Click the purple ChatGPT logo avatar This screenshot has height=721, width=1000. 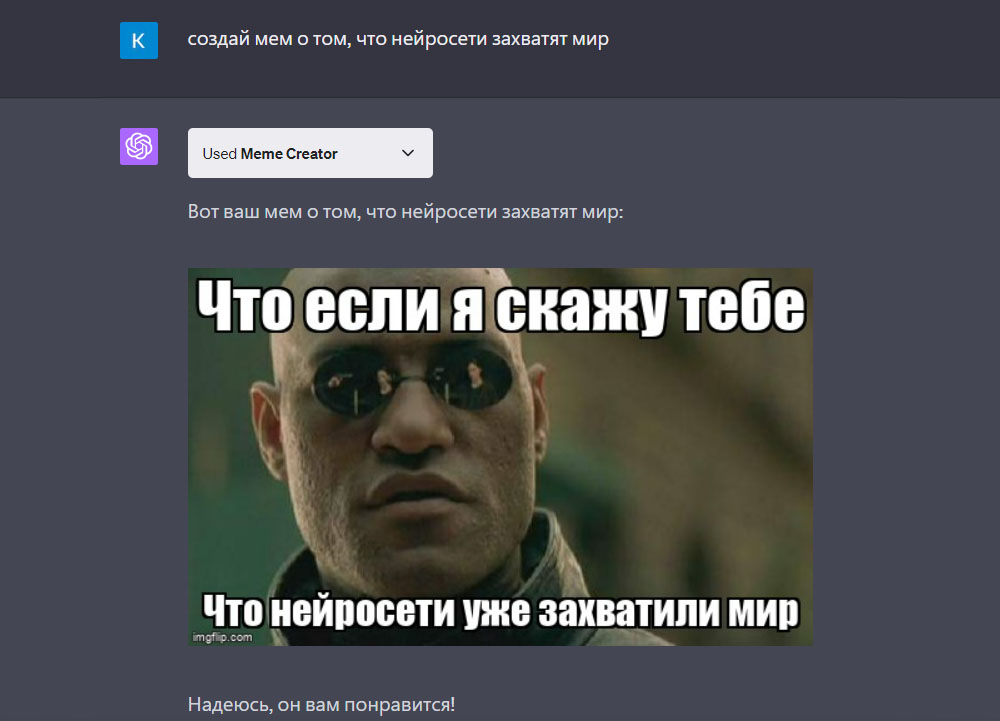coord(139,147)
